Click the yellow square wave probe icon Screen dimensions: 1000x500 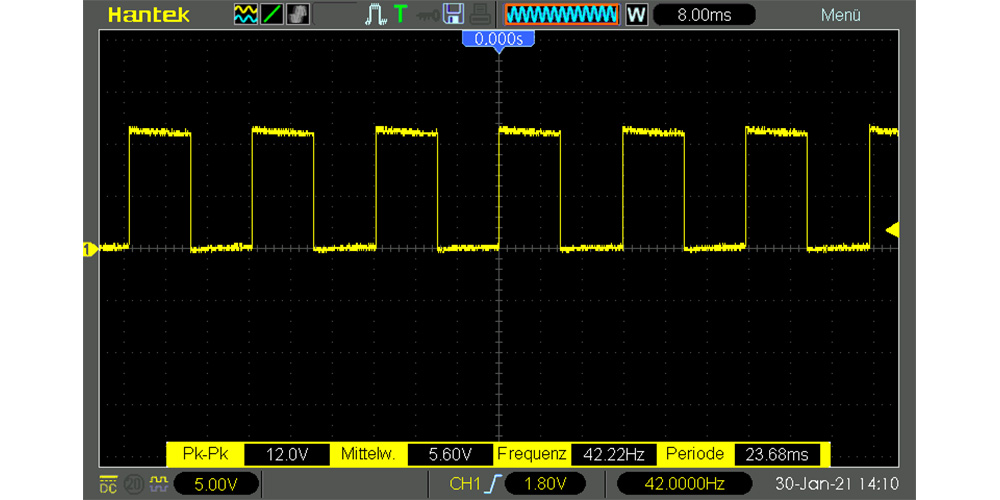tap(159, 483)
